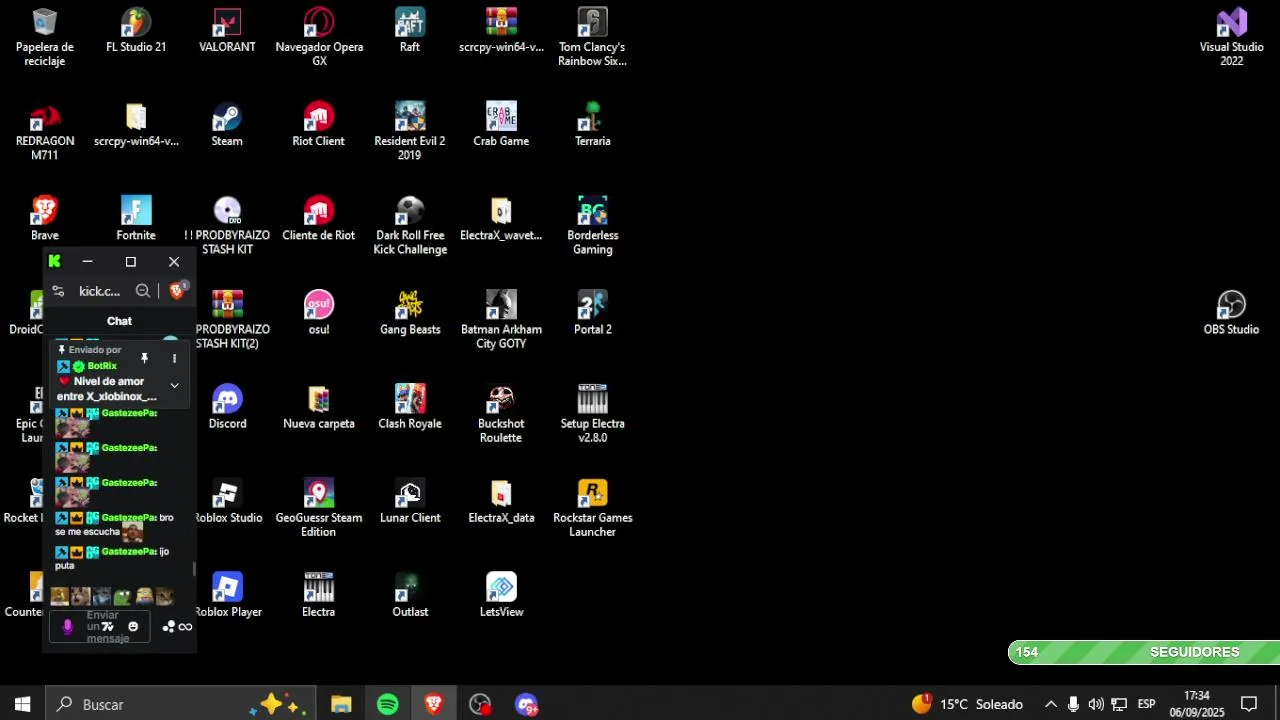Open the Papelera de reciclaje icon
Viewport: 1280px width, 720px height.
click(45, 38)
